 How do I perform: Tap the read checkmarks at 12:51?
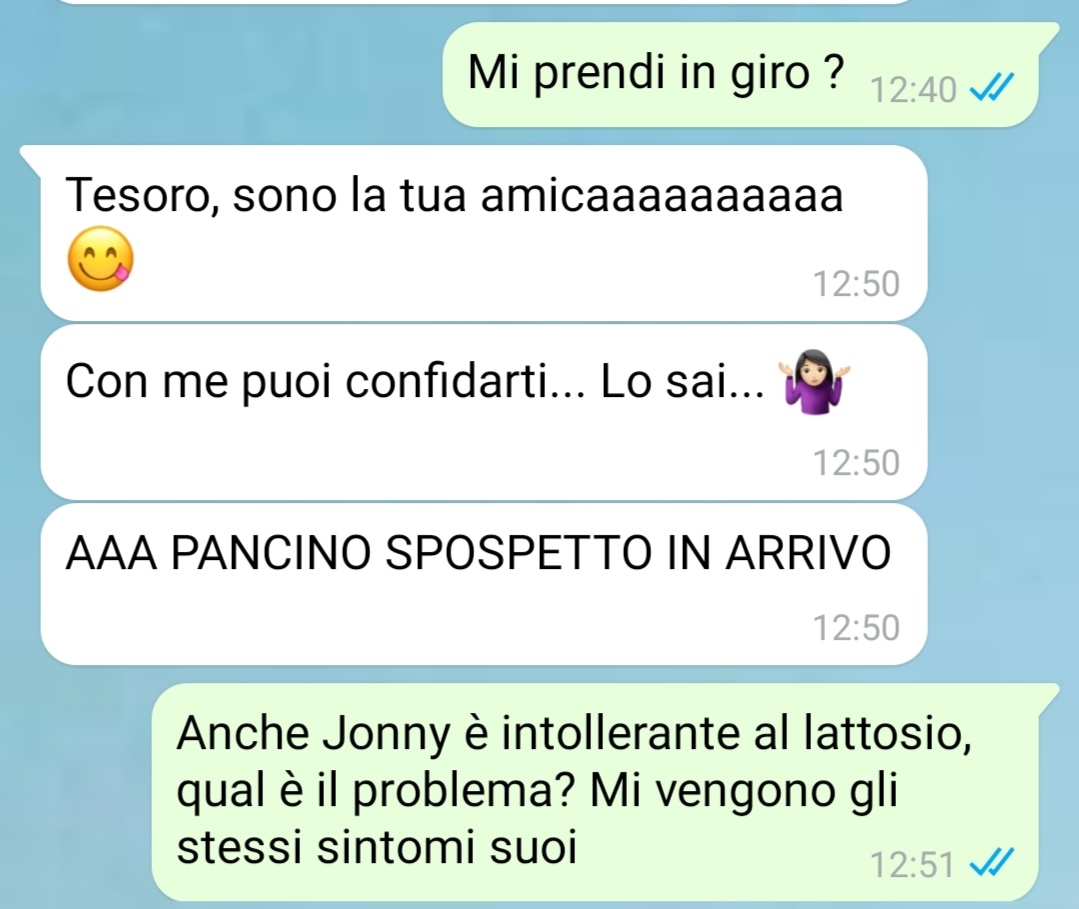click(992, 864)
